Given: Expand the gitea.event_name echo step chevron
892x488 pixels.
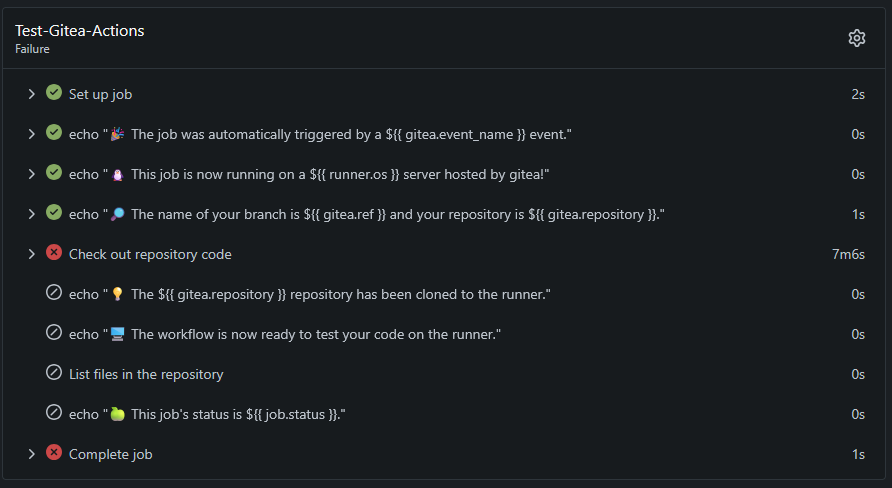Looking at the screenshot, I should coord(32,134).
